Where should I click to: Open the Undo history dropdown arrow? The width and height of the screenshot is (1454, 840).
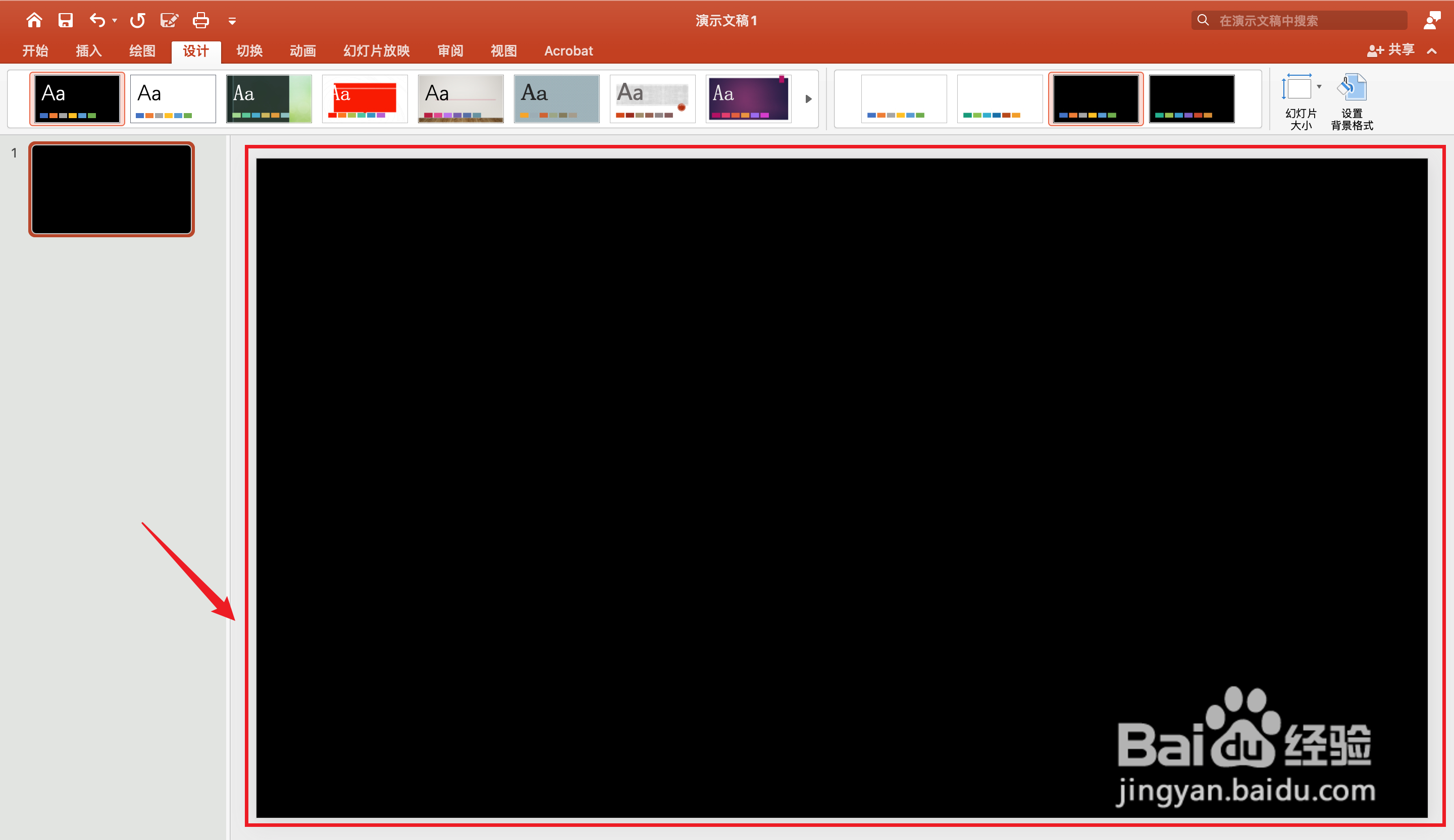[x=115, y=21]
